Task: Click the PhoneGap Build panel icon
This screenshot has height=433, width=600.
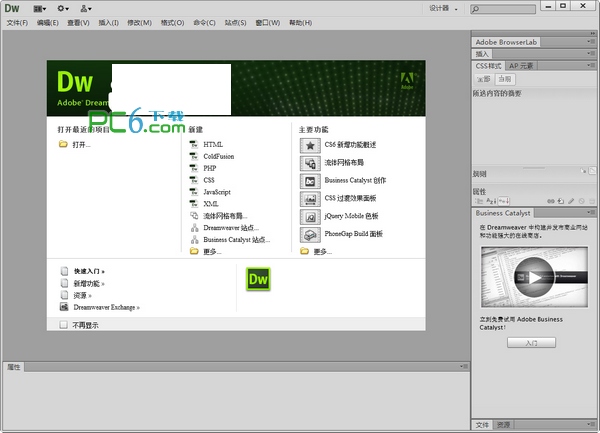Action: [x=310, y=234]
